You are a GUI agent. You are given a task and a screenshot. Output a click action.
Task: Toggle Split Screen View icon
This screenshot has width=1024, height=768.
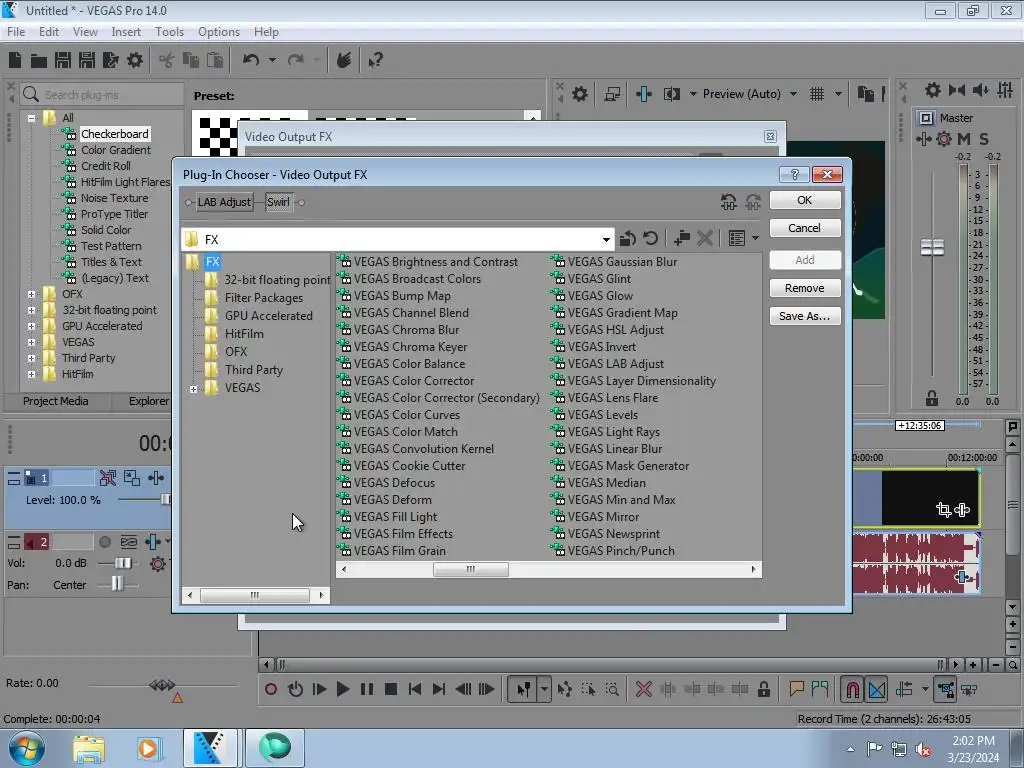(672, 94)
